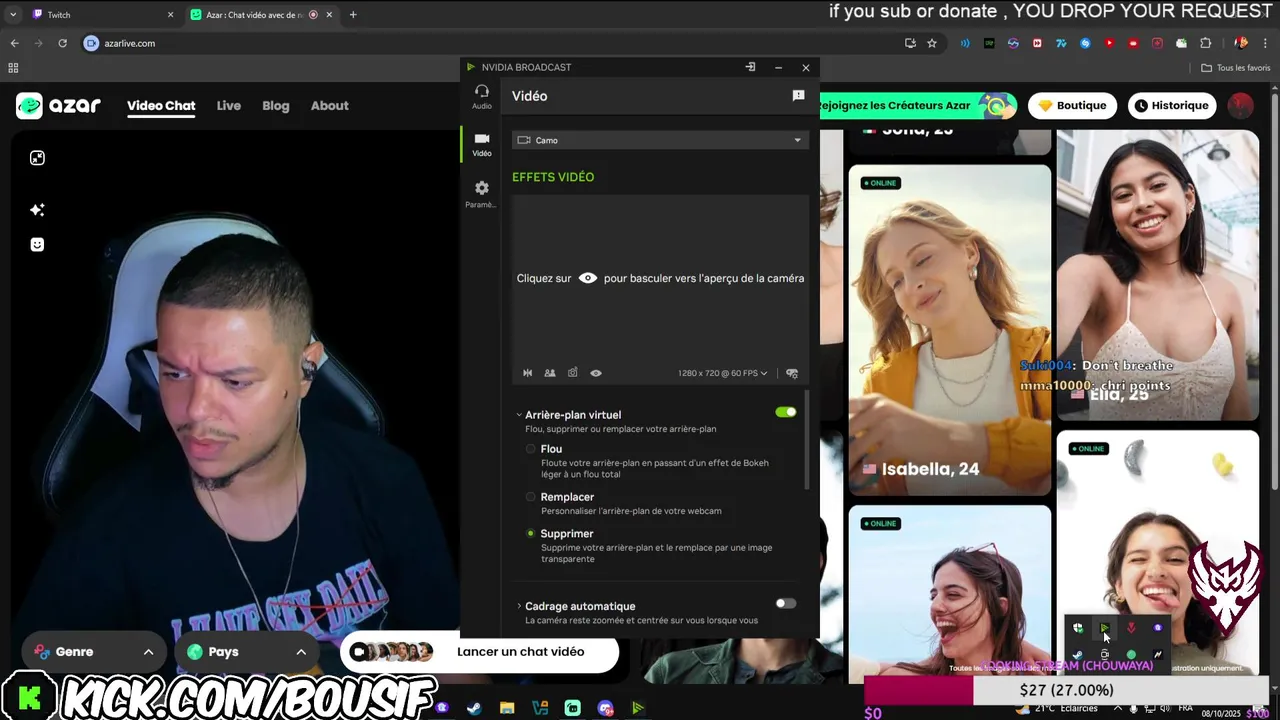Screen dimensions: 1280x720
Task: Click the Historique button
Action: (1172, 105)
